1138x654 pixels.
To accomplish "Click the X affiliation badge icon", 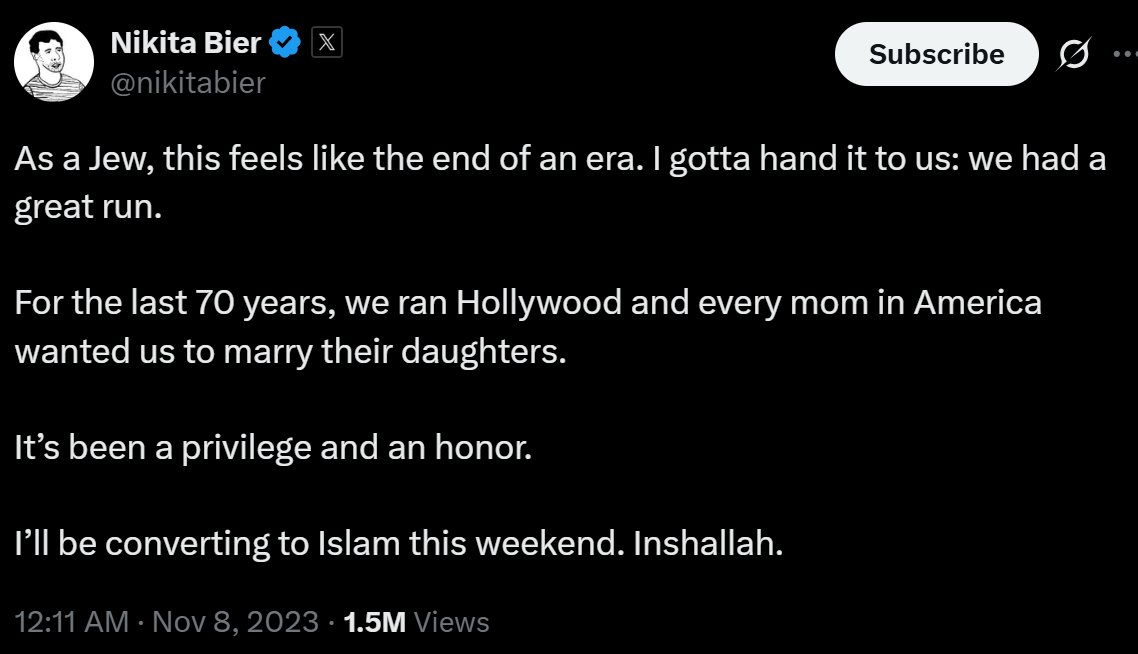I will click(x=327, y=43).
